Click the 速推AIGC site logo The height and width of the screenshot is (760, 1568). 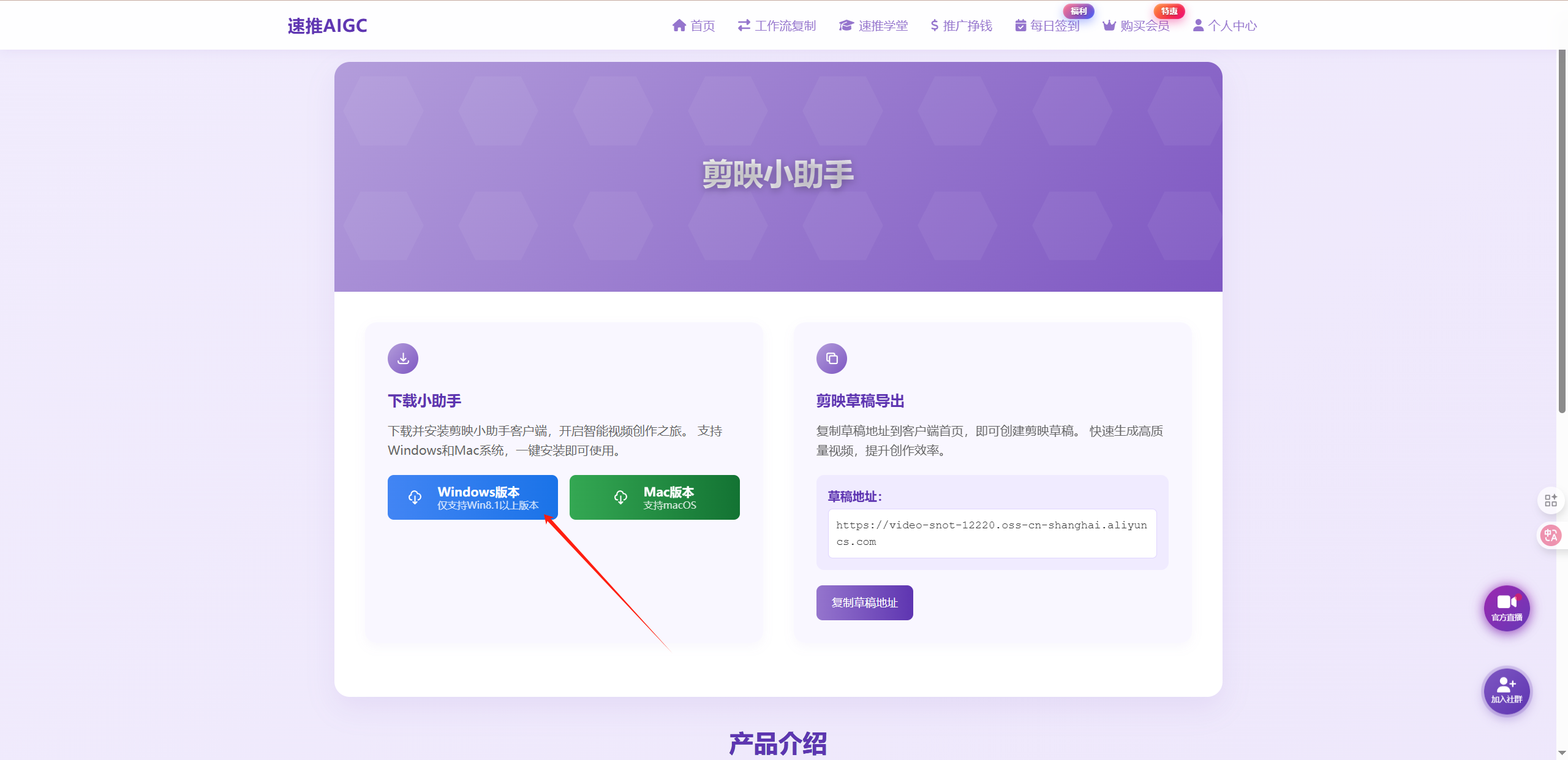327,26
